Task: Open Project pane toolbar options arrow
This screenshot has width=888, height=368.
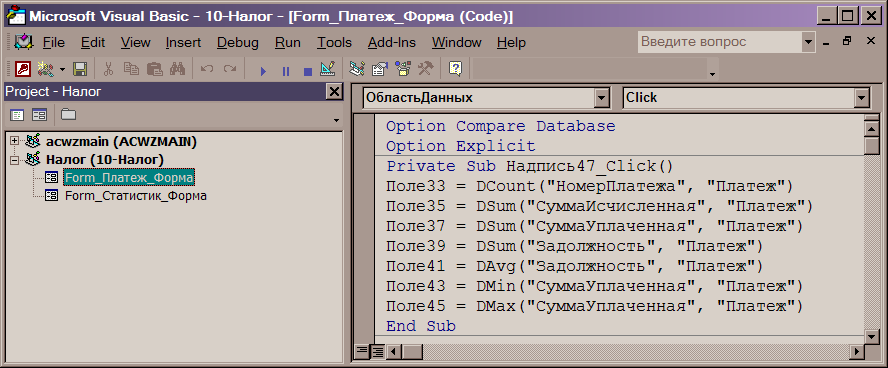Action: pos(336,121)
